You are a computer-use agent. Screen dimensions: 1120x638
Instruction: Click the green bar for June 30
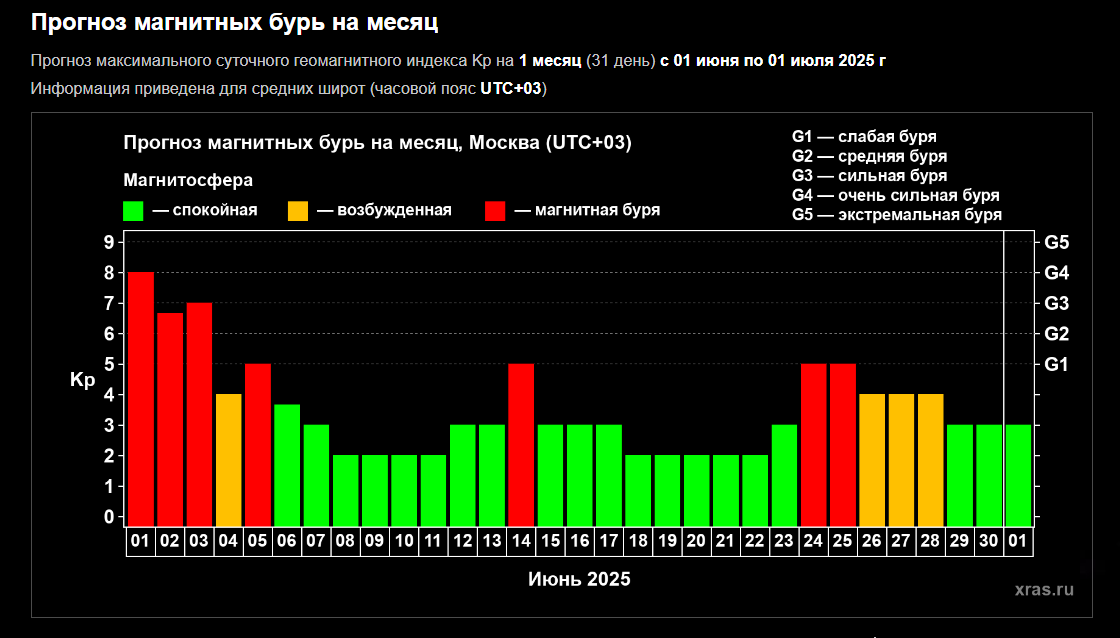pos(989,476)
